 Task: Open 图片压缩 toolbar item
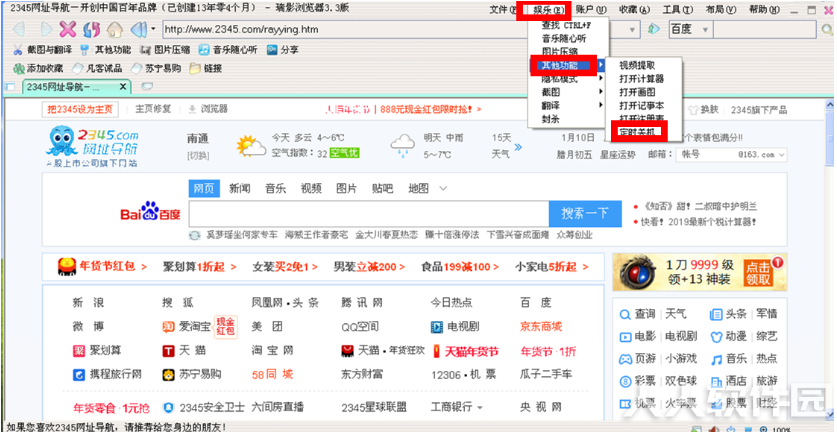click(165, 50)
